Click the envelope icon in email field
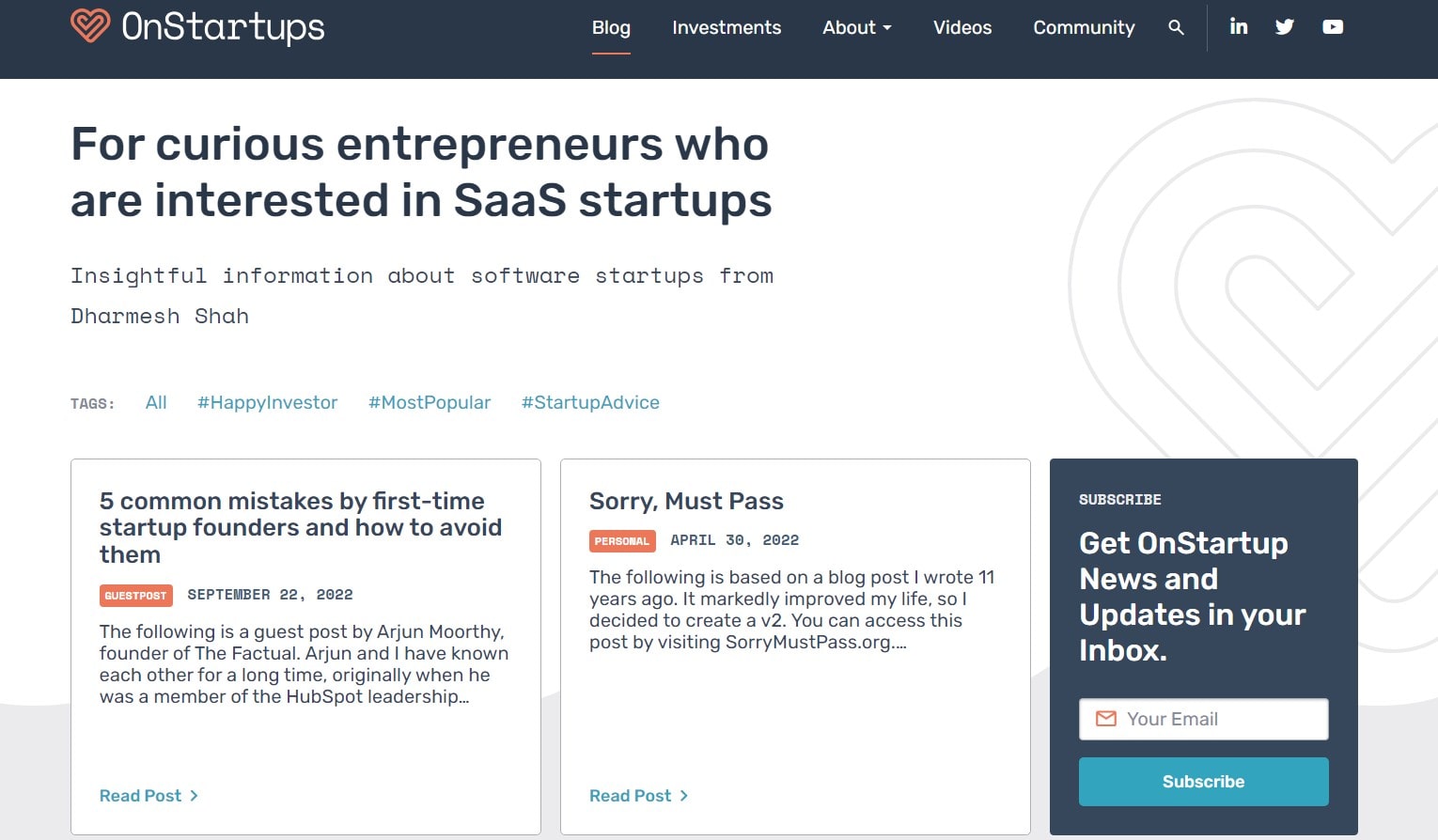Viewport: 1438px width, 840px height. 1106,719
